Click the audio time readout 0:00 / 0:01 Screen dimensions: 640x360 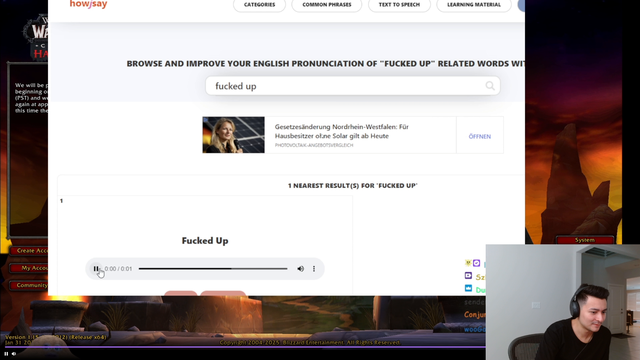(118, 269)
